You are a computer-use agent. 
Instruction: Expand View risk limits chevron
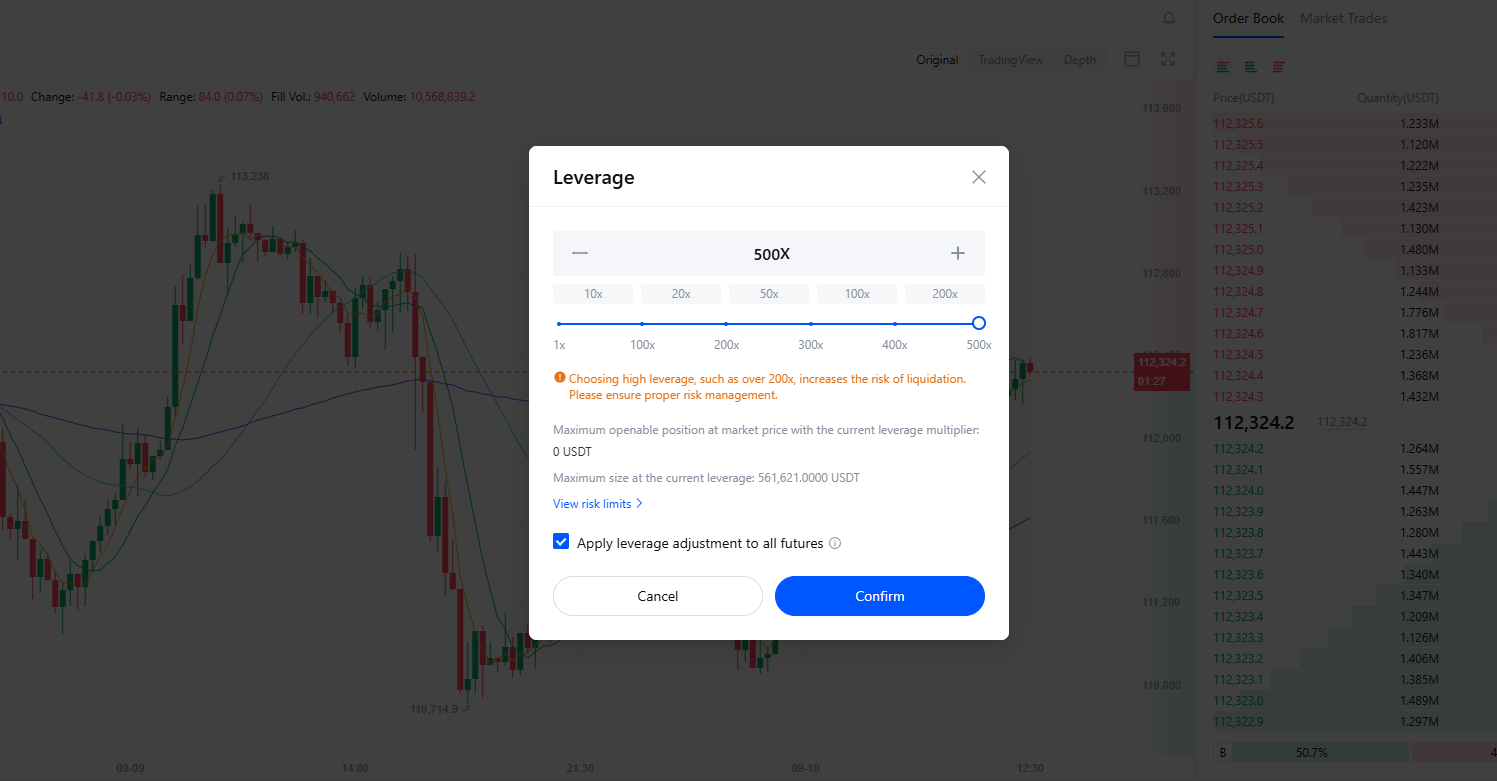pos(640,503)
